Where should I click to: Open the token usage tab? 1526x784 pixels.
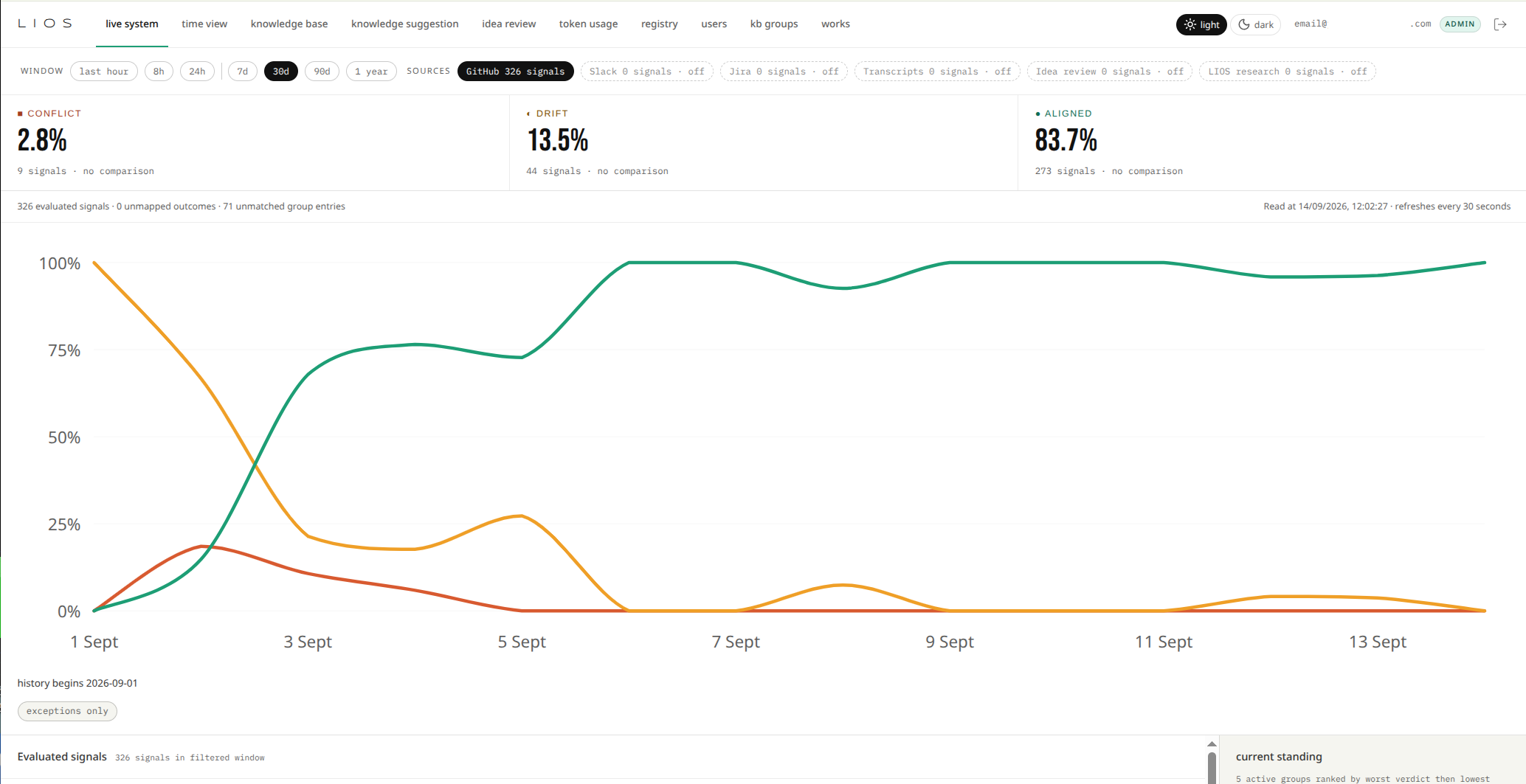[589, 24]
